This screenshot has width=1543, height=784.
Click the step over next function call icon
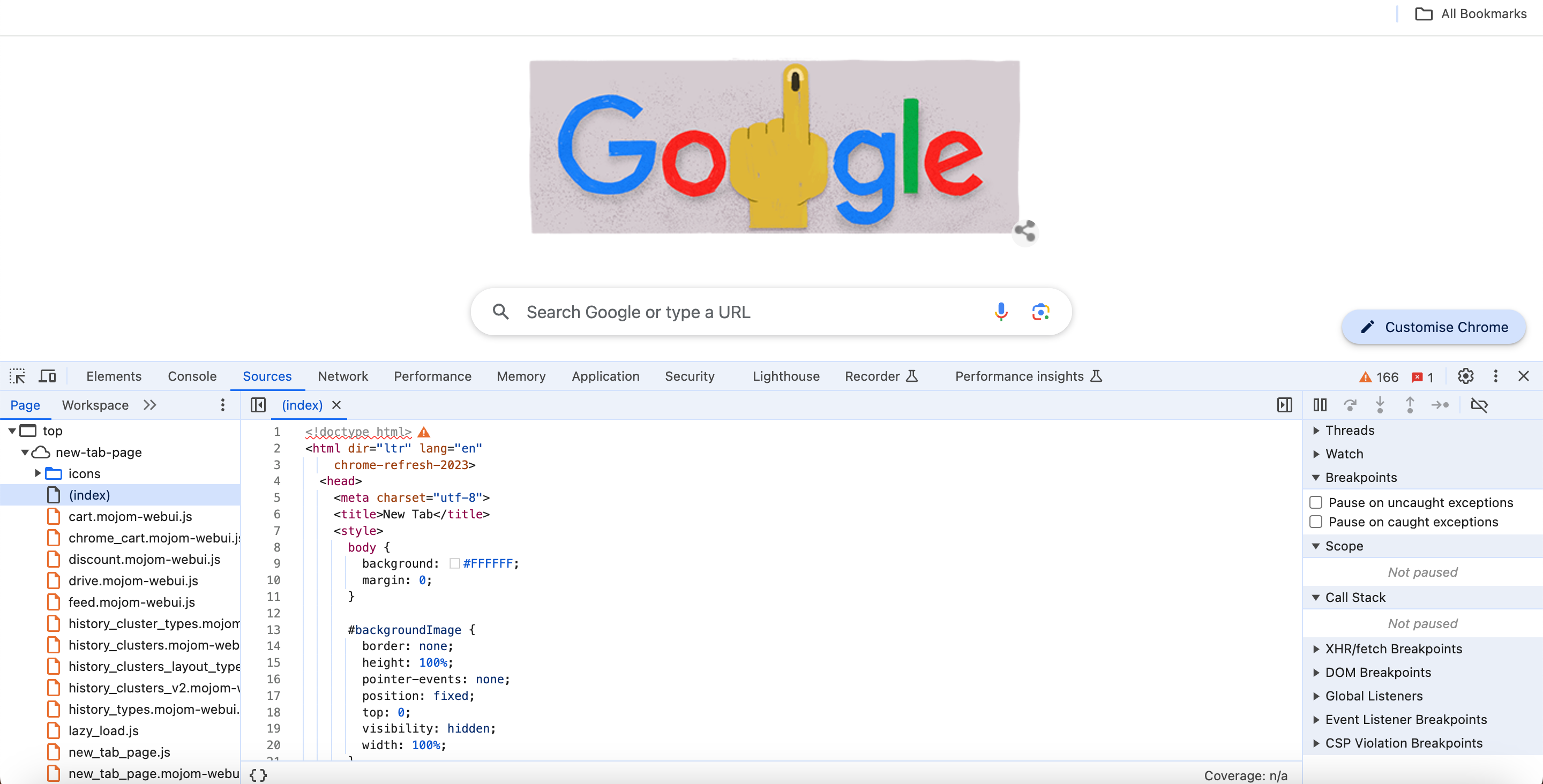coord(1351,405)
